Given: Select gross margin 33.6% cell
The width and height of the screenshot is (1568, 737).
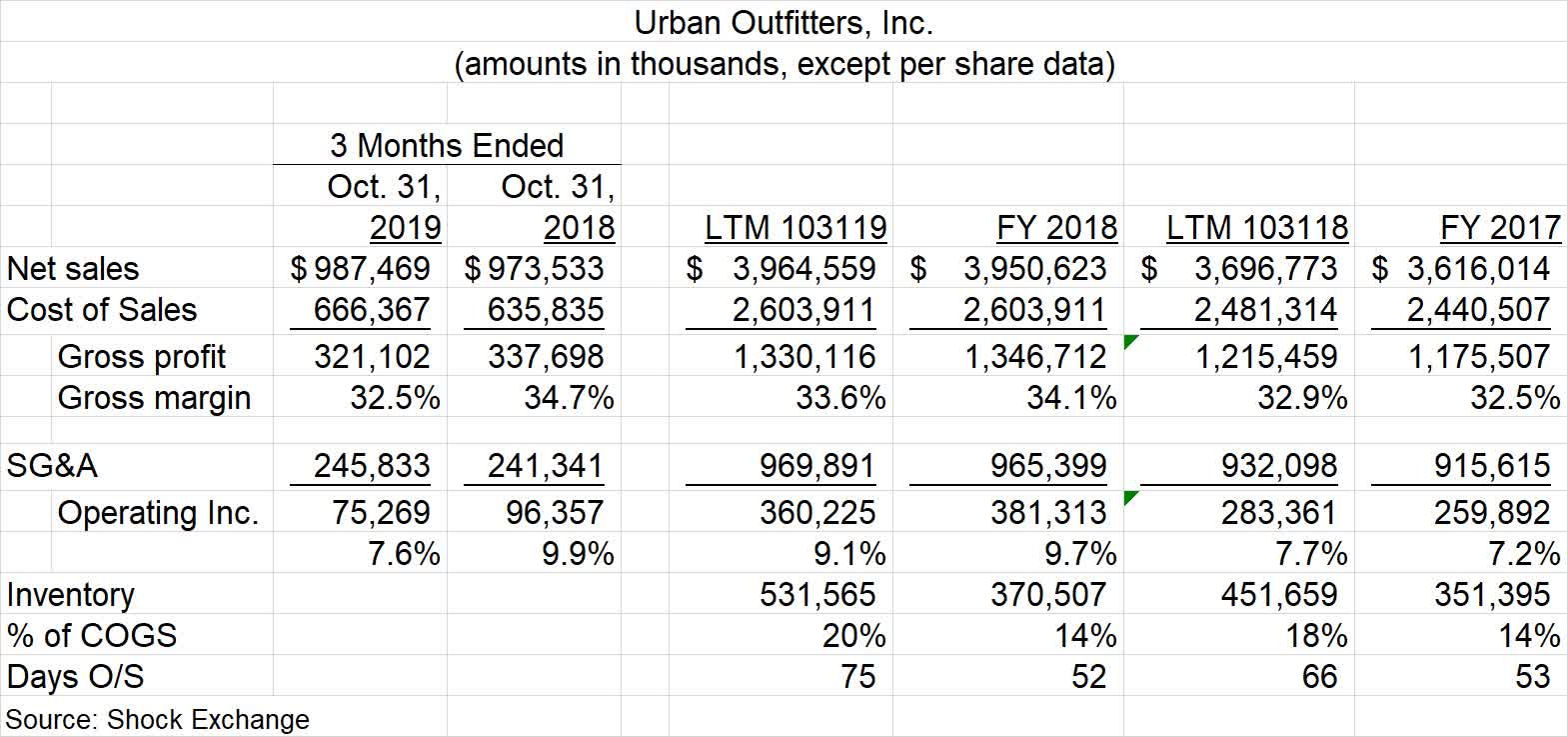Looking at the screenshot, I should (x=840, y=398).
